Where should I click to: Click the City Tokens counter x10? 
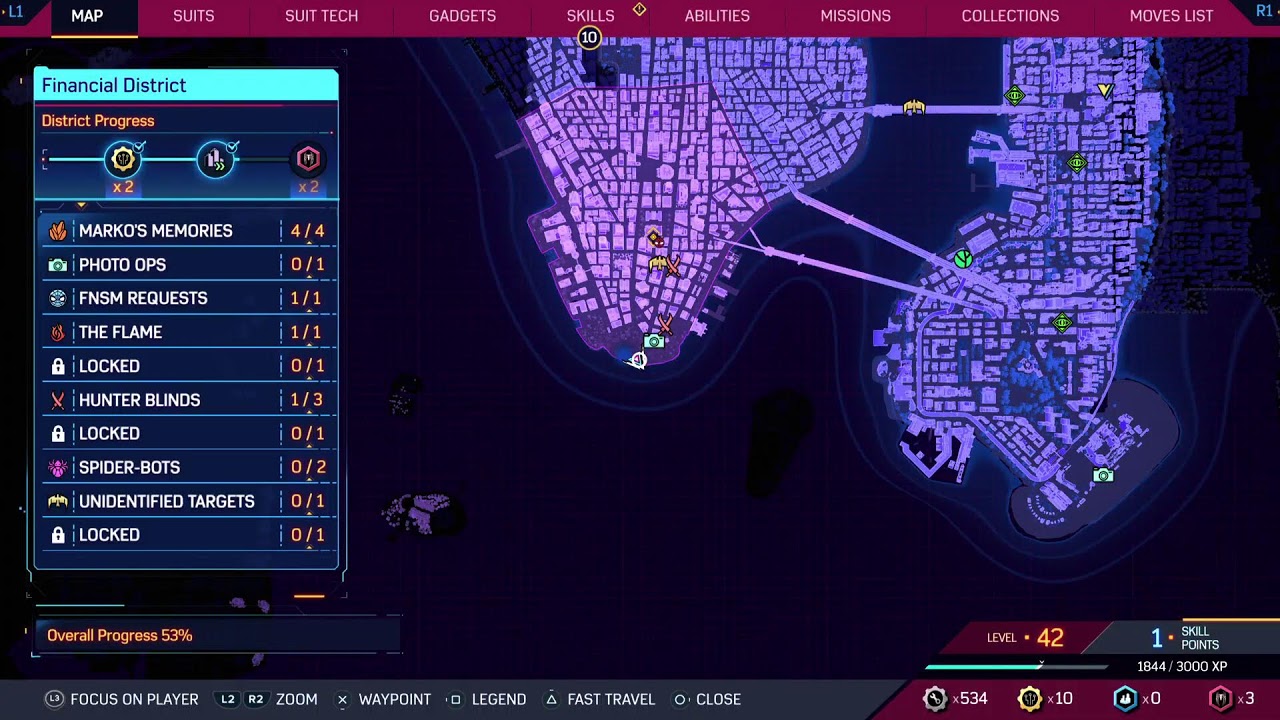[1044, 699]
